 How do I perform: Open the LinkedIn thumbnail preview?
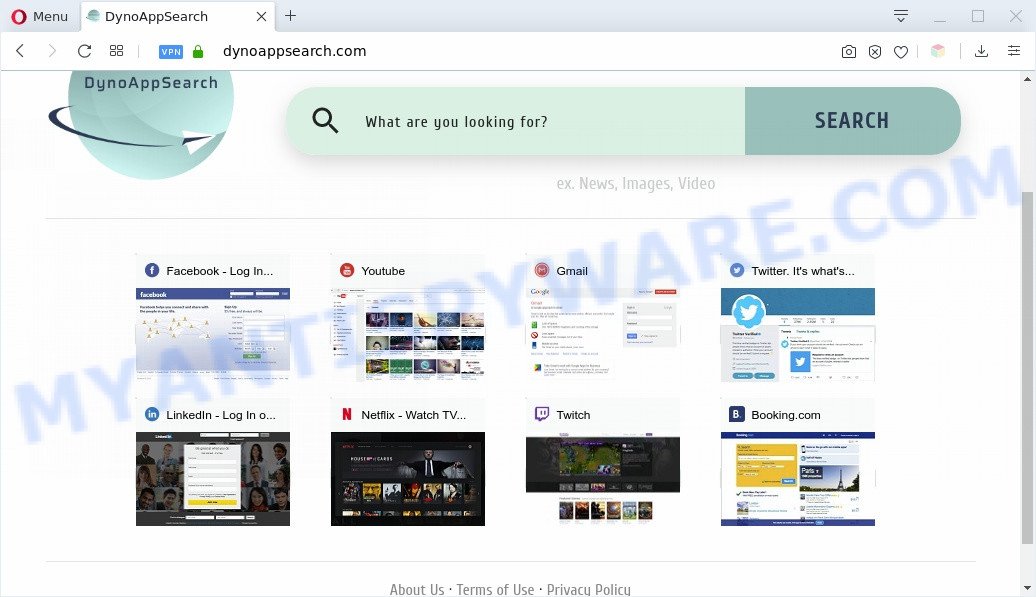tap(213, 479)
